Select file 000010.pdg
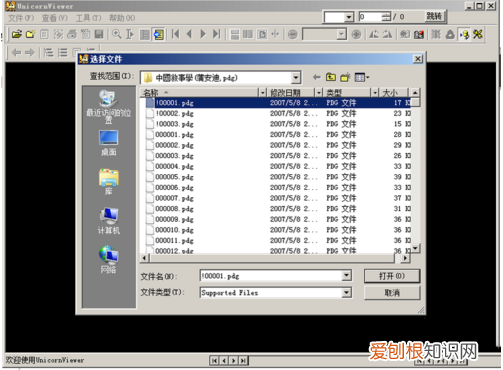Image resolution: width=503 pixels, height=370 pixels. 175,230
